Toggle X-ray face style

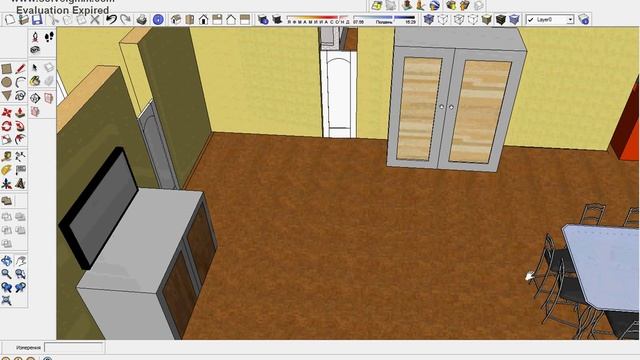(429, 19)
